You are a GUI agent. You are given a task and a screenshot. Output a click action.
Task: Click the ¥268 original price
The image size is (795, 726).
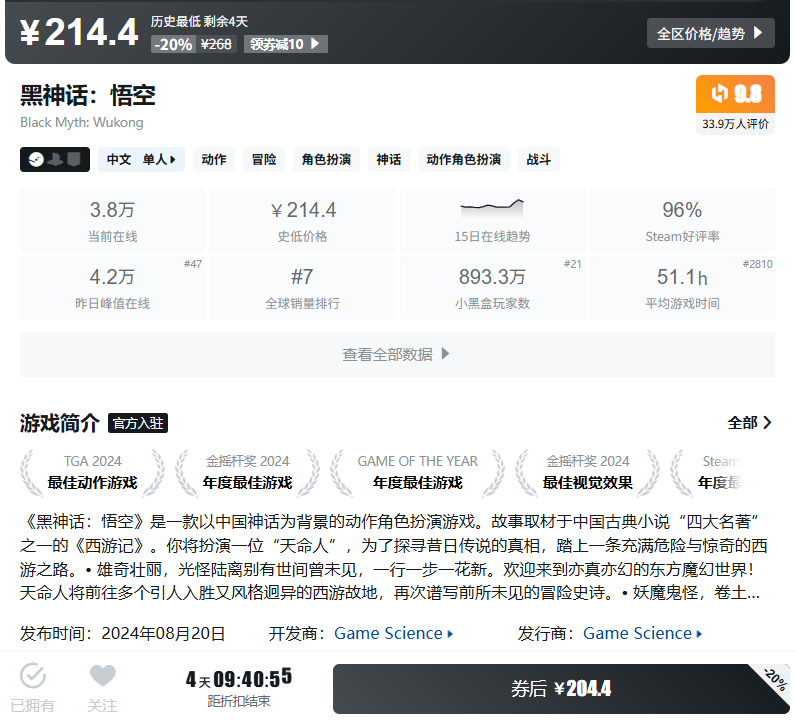[x=216, y=44]
